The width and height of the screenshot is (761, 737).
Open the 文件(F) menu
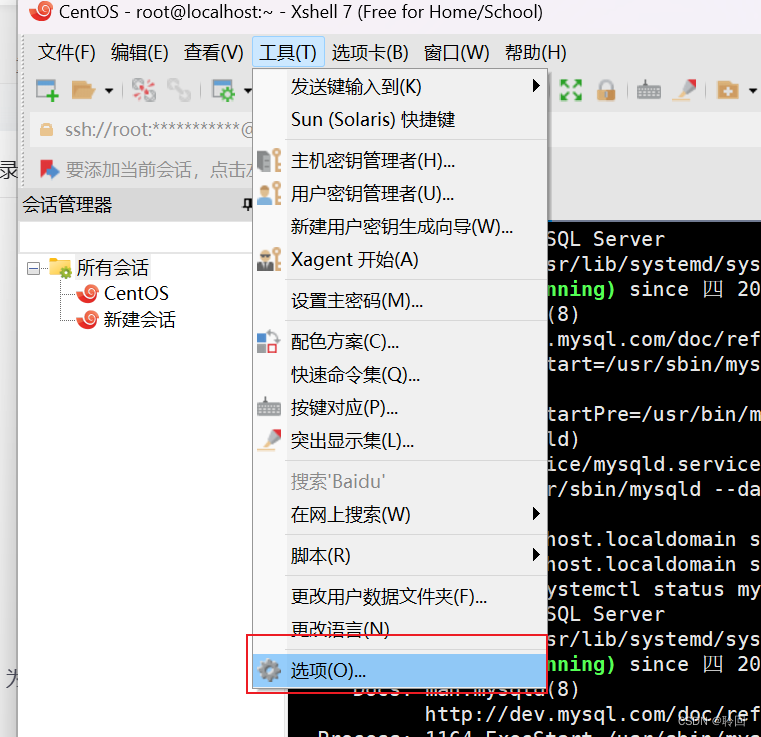[x=66, y=52]
